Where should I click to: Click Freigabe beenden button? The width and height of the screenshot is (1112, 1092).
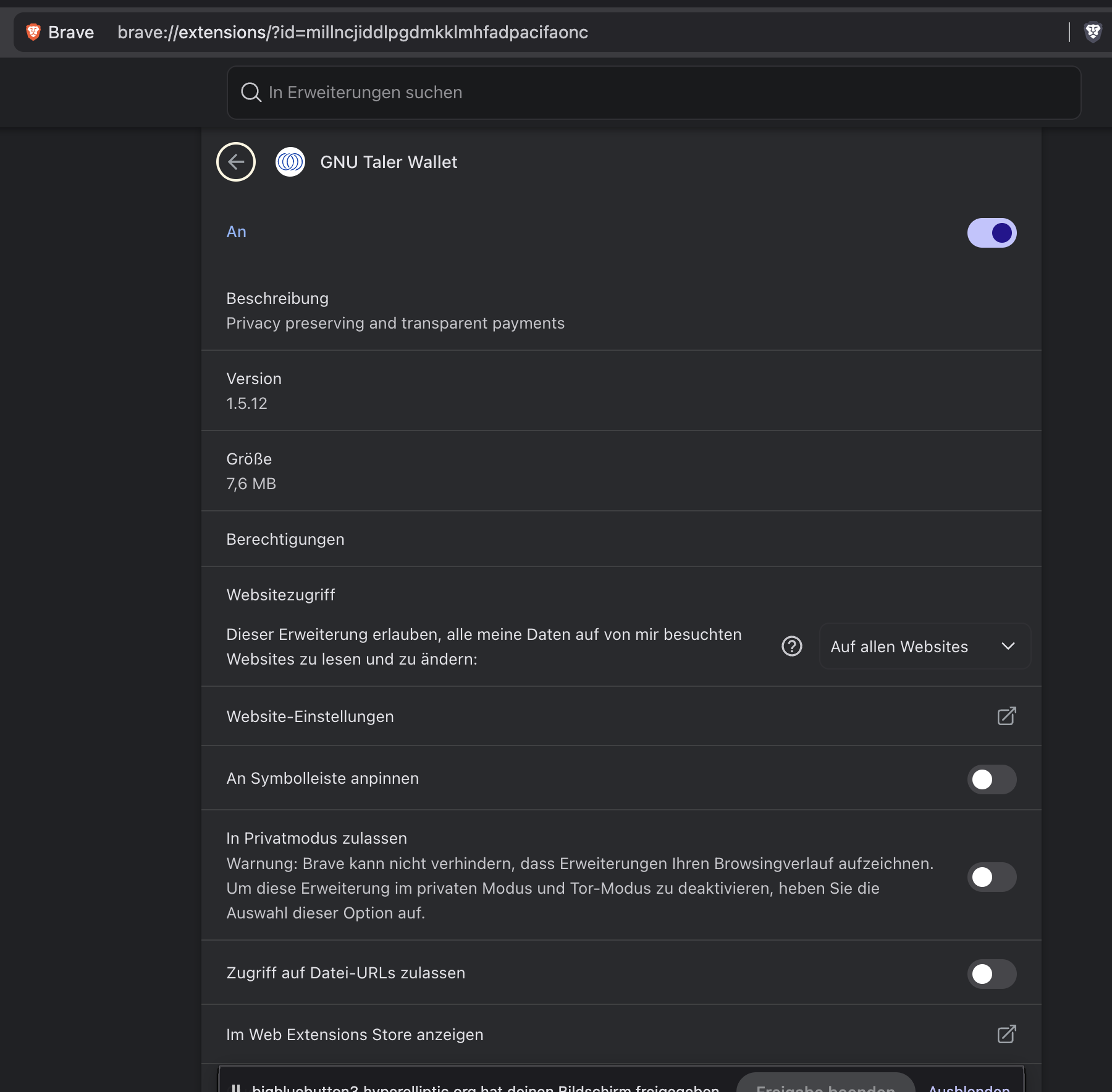[825, 1083]
